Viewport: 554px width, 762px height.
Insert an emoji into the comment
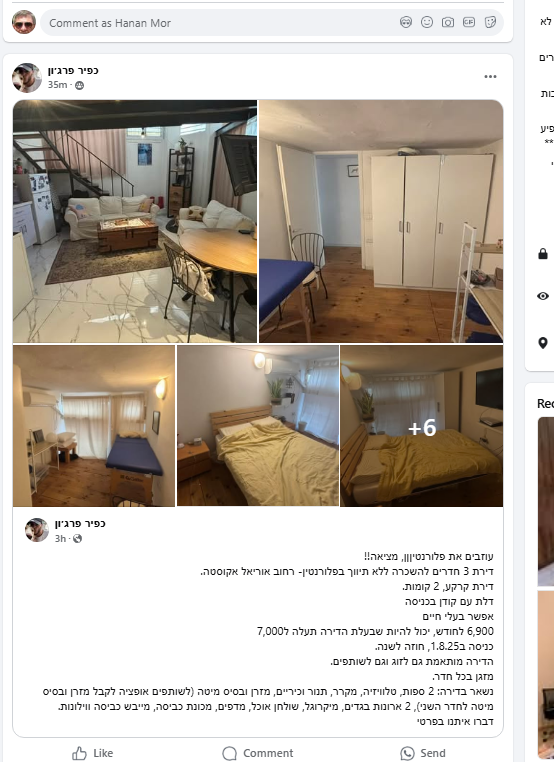(x=427, y=22)
